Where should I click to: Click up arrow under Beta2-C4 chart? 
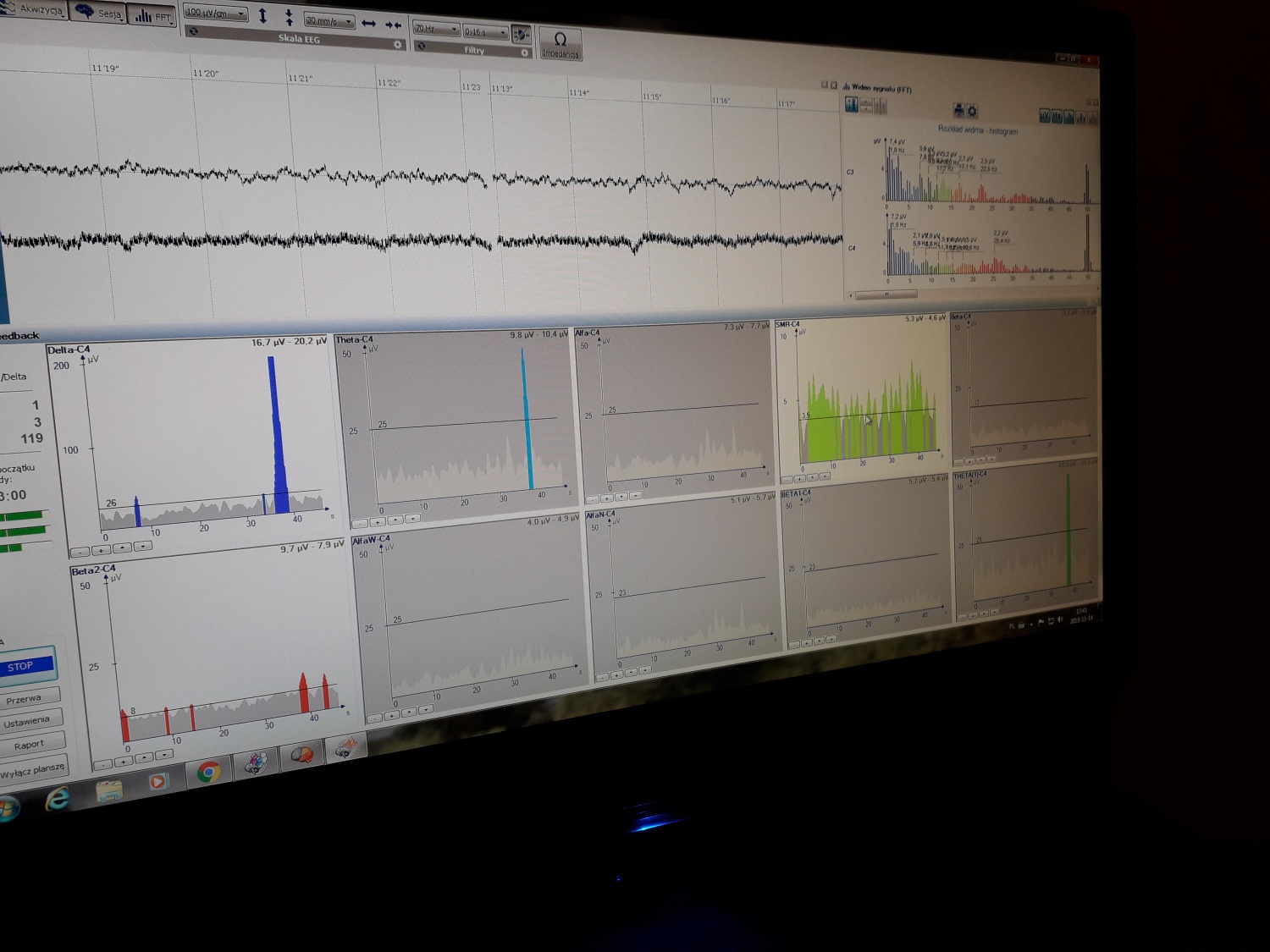tap(144, 758)
